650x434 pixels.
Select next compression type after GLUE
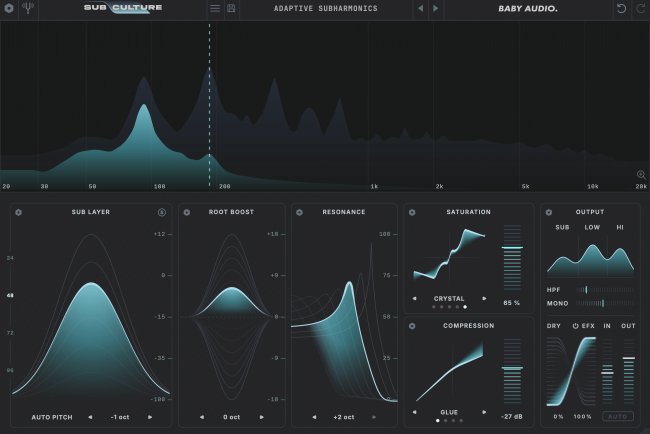pos(484,412)
